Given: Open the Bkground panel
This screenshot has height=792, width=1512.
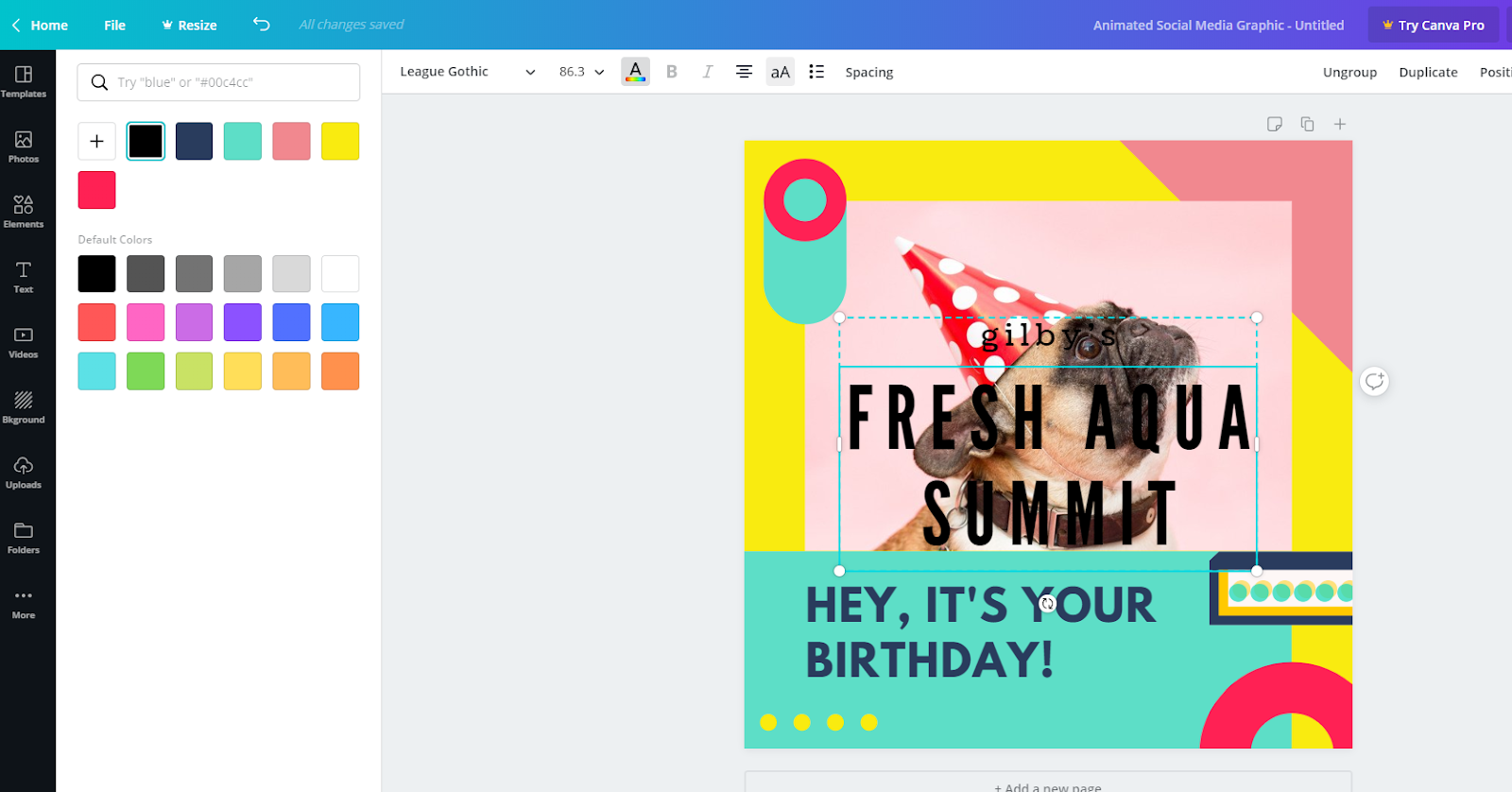Looking at the screenshot, I should pyautogui.click(x=24, y=407).
